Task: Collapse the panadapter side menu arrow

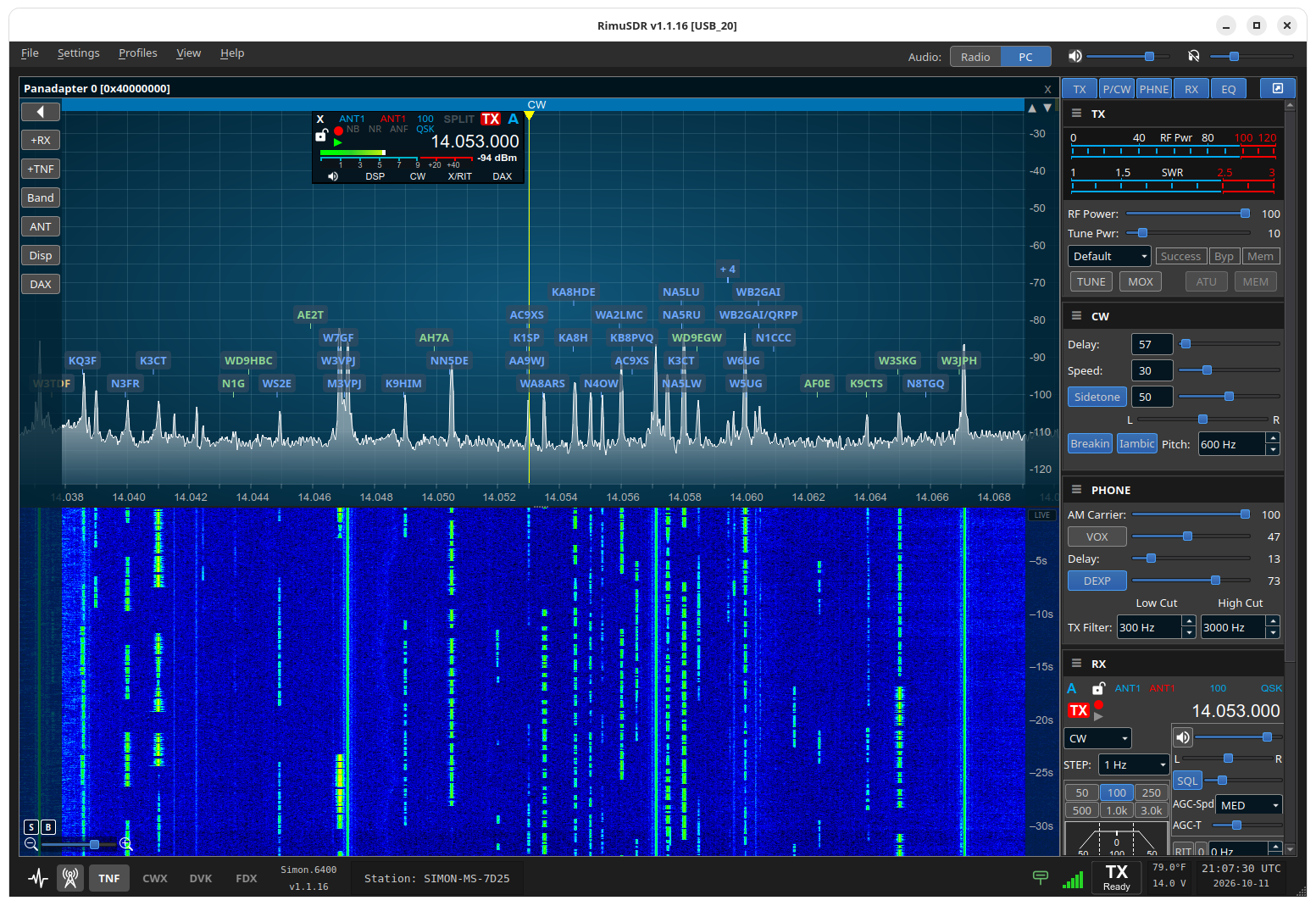Action: [x=40, y=112]
